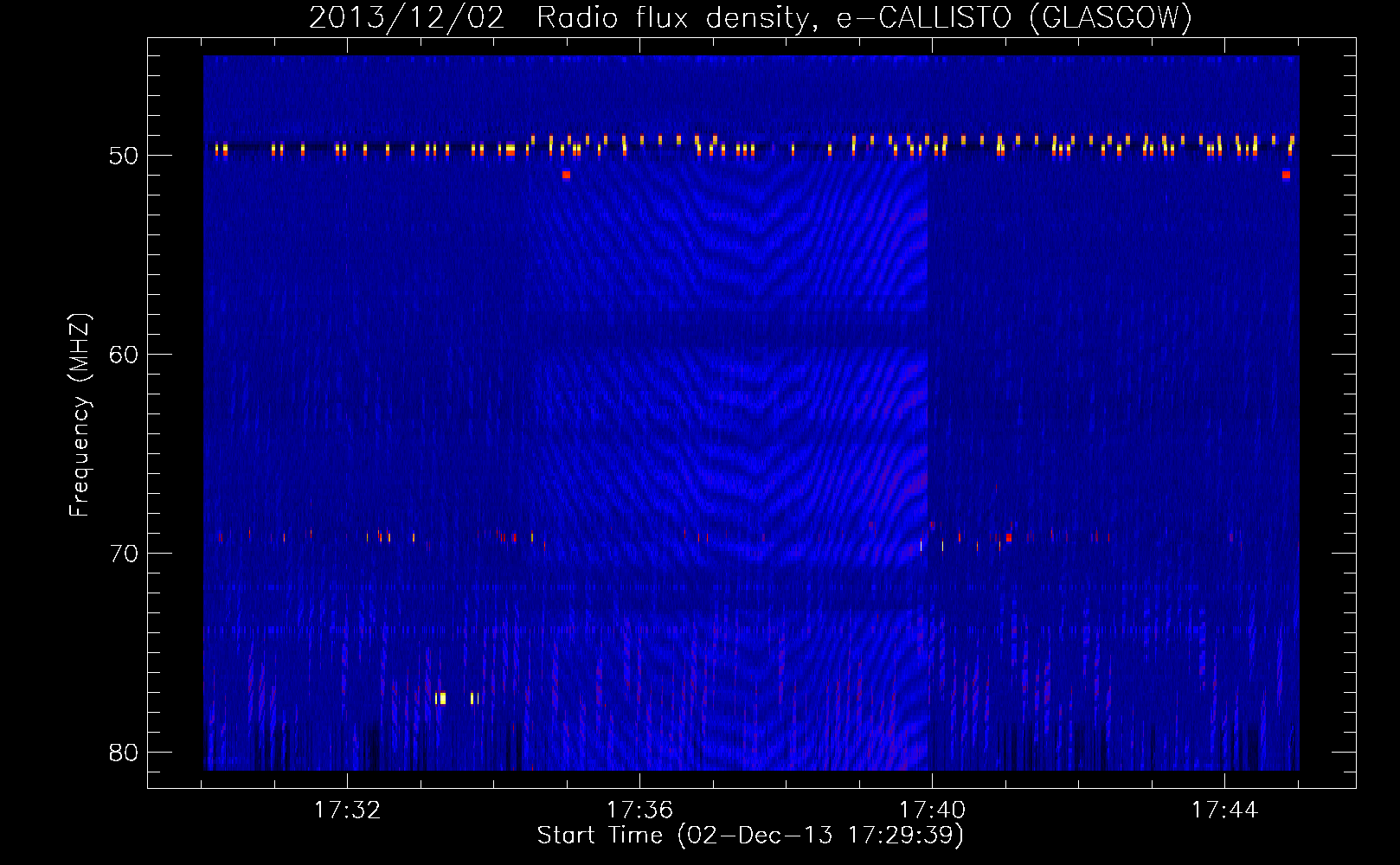This screenshot has height=865, width=1400.
Task: Click the 60 frequency tick label
Action: pyautogui.click(x=124, y=355)
